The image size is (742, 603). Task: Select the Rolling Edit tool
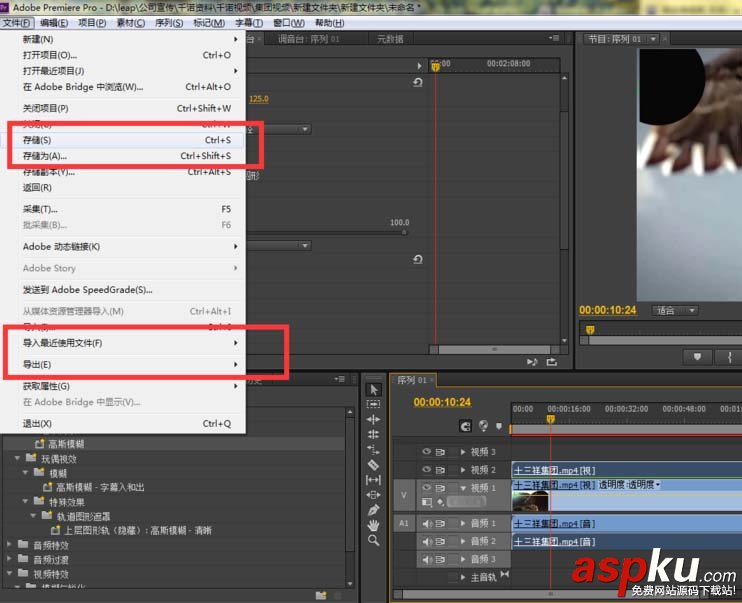(x=373, y=435)
